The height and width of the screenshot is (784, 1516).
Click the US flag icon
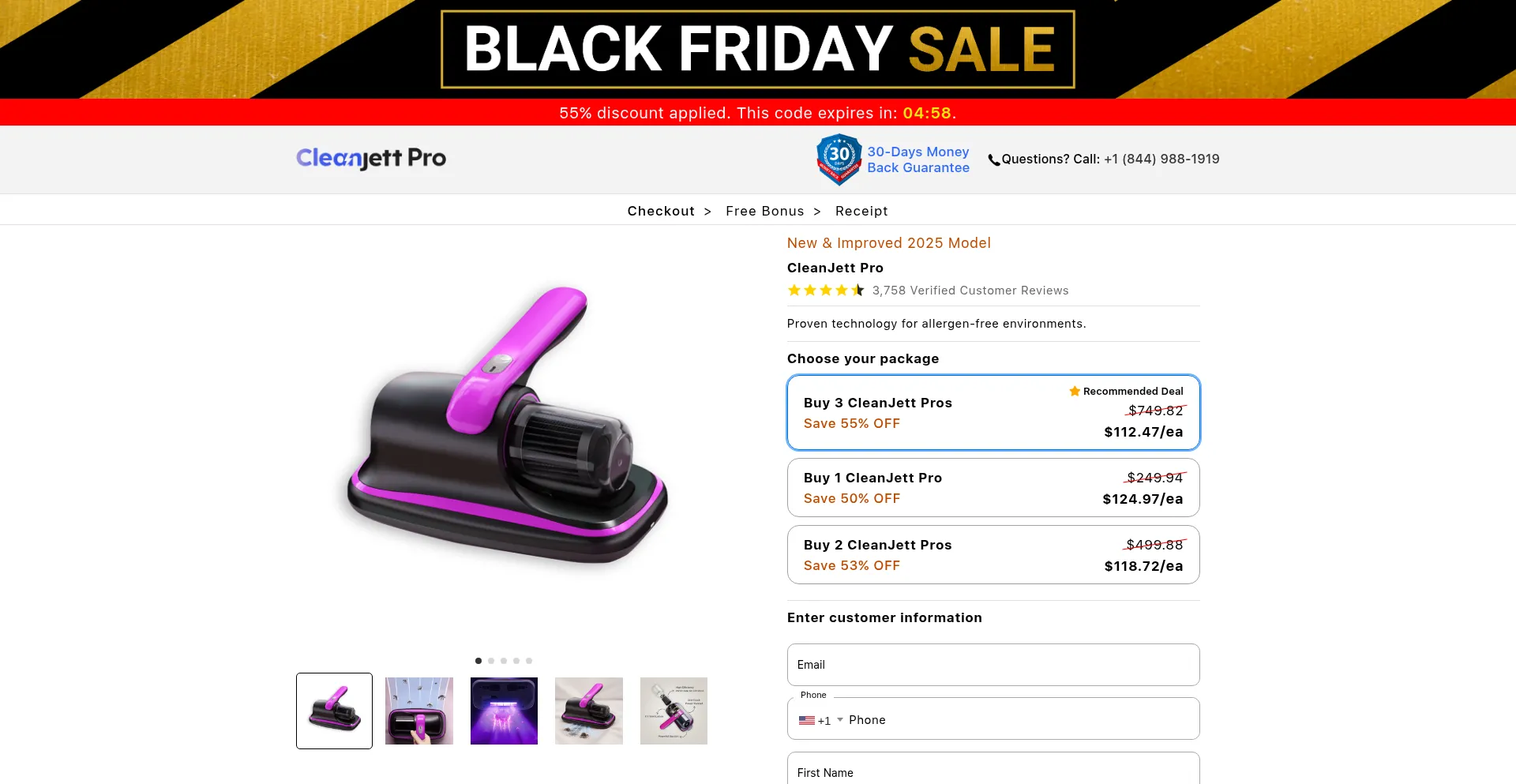(806, 721)
